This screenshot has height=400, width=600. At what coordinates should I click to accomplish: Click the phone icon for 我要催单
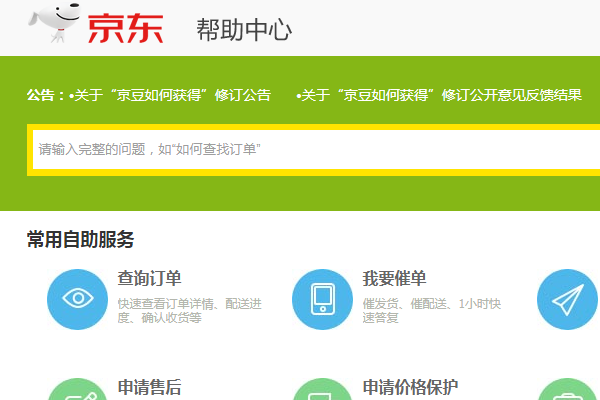point(323,299)
